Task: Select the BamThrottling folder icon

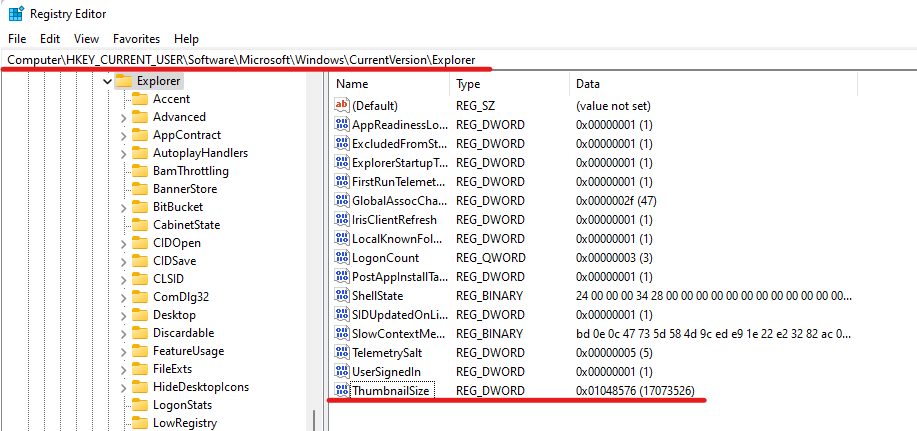Action: 140,171
